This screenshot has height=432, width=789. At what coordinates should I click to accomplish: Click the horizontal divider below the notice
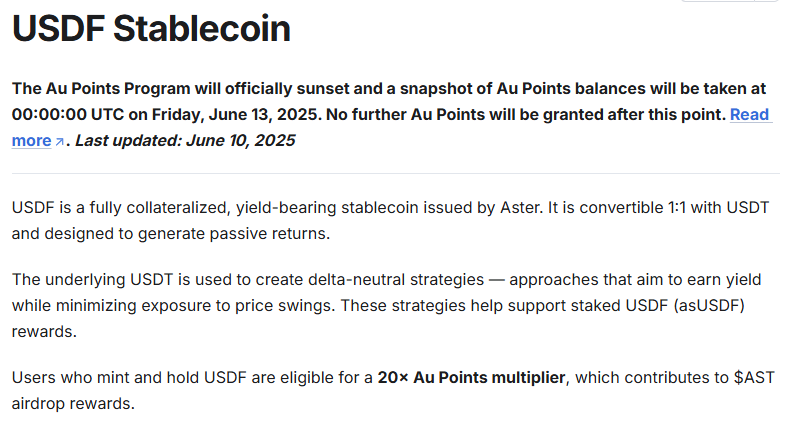394,174
